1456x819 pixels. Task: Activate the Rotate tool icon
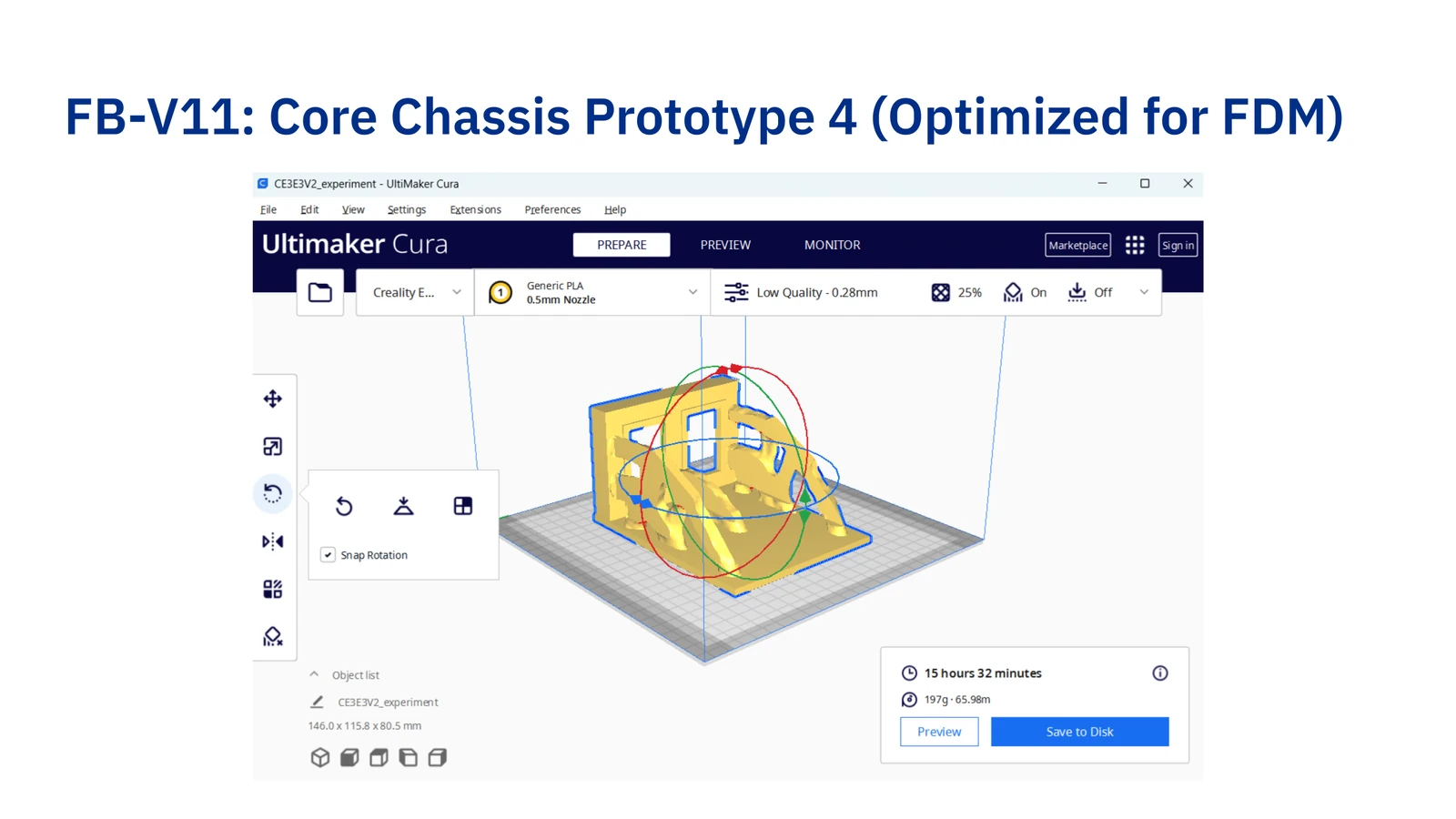pos(272,493)
